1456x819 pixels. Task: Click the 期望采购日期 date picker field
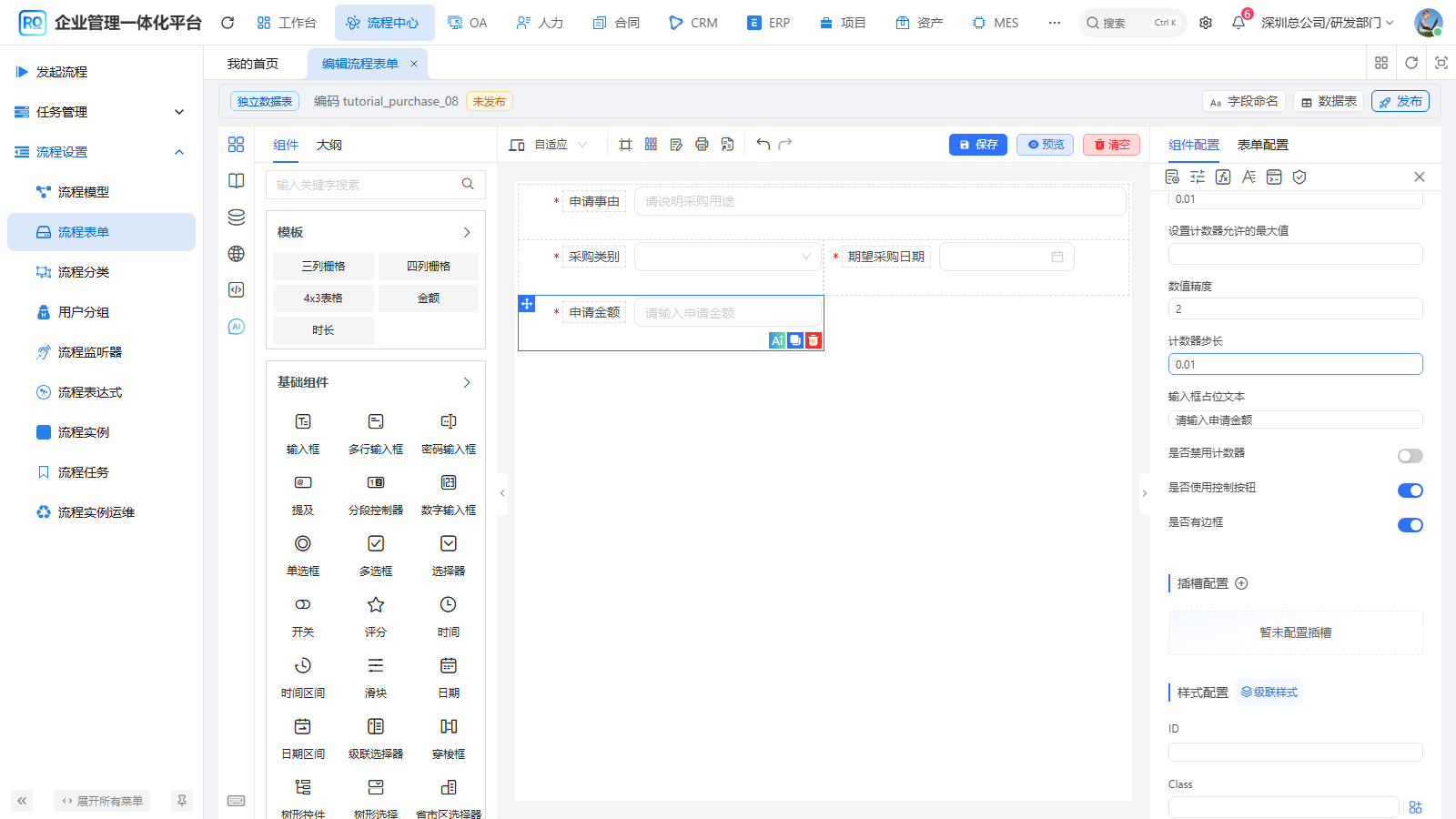click(x=1006, y=257)
